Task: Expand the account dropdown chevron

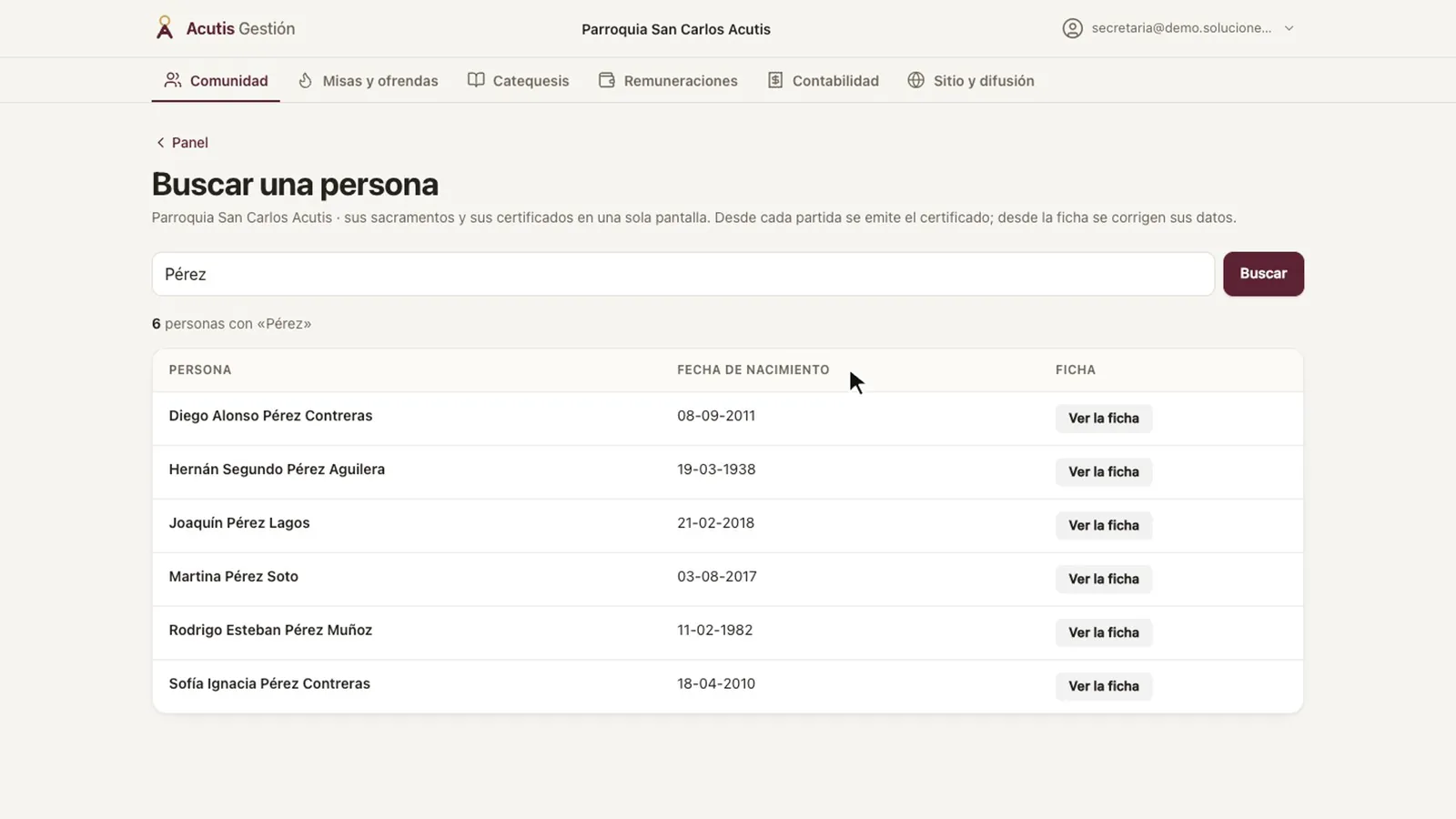Action: coord(1289,28)
